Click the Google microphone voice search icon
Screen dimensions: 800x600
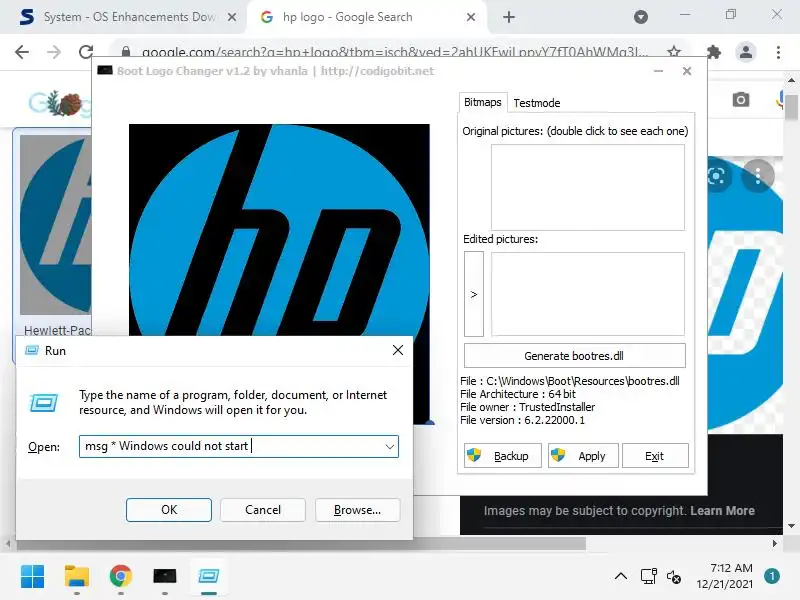point(780,99)
